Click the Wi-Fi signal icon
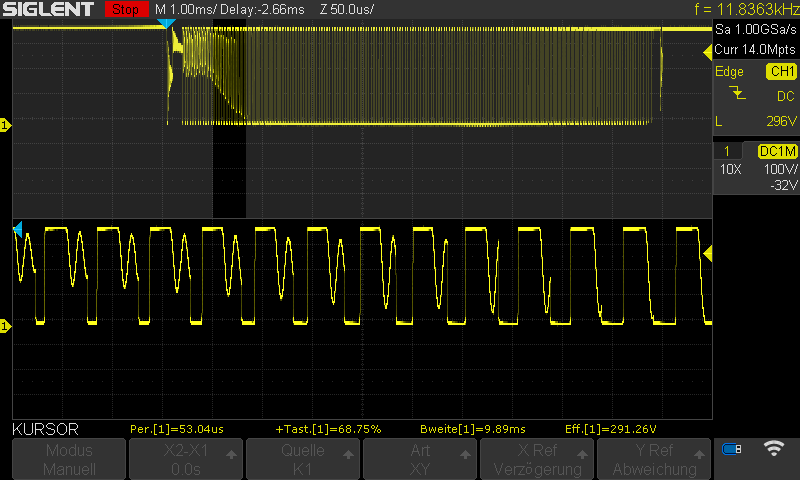The image size is (800, 480). click(773, 448)
